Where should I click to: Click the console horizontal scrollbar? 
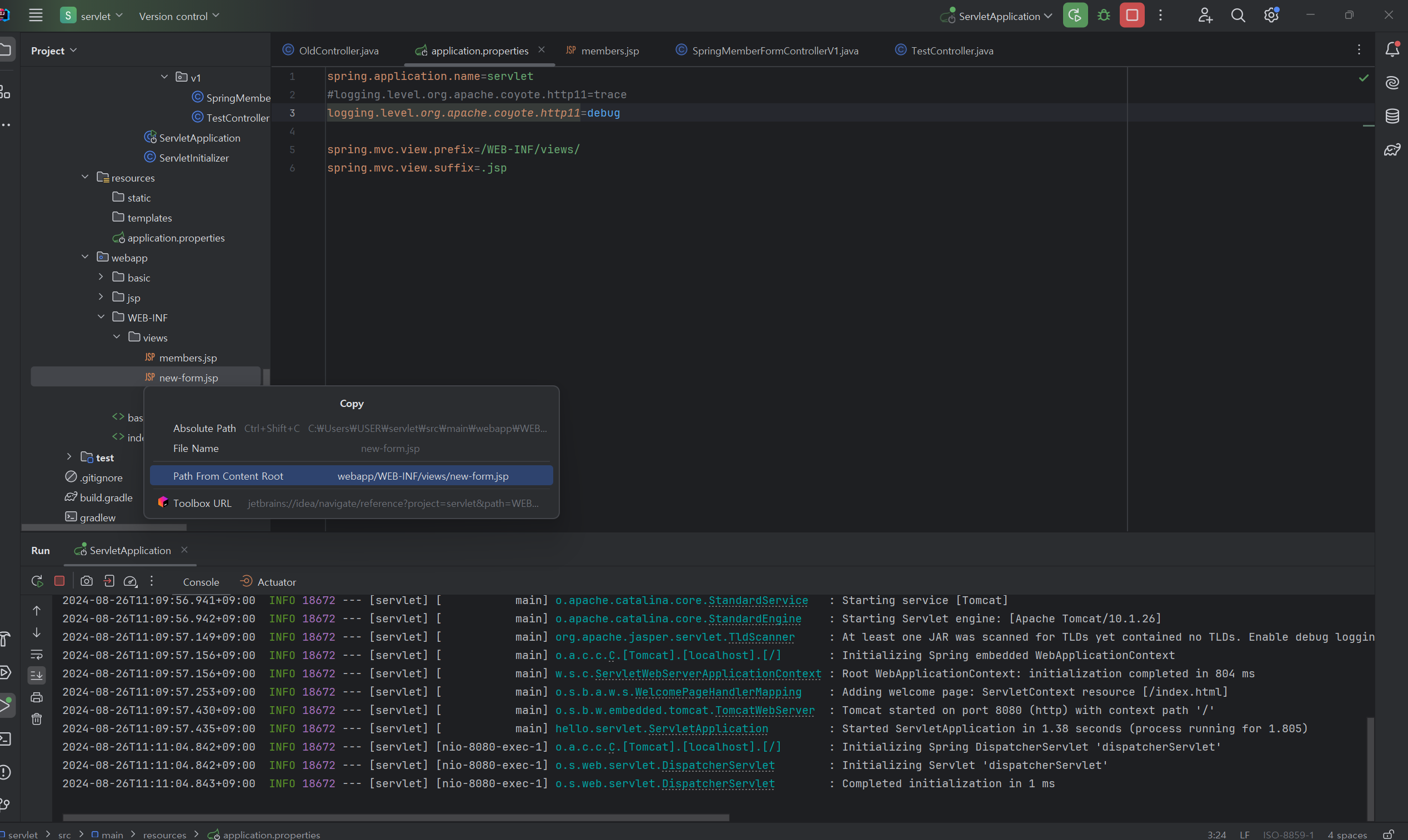(x=395, y=817)
